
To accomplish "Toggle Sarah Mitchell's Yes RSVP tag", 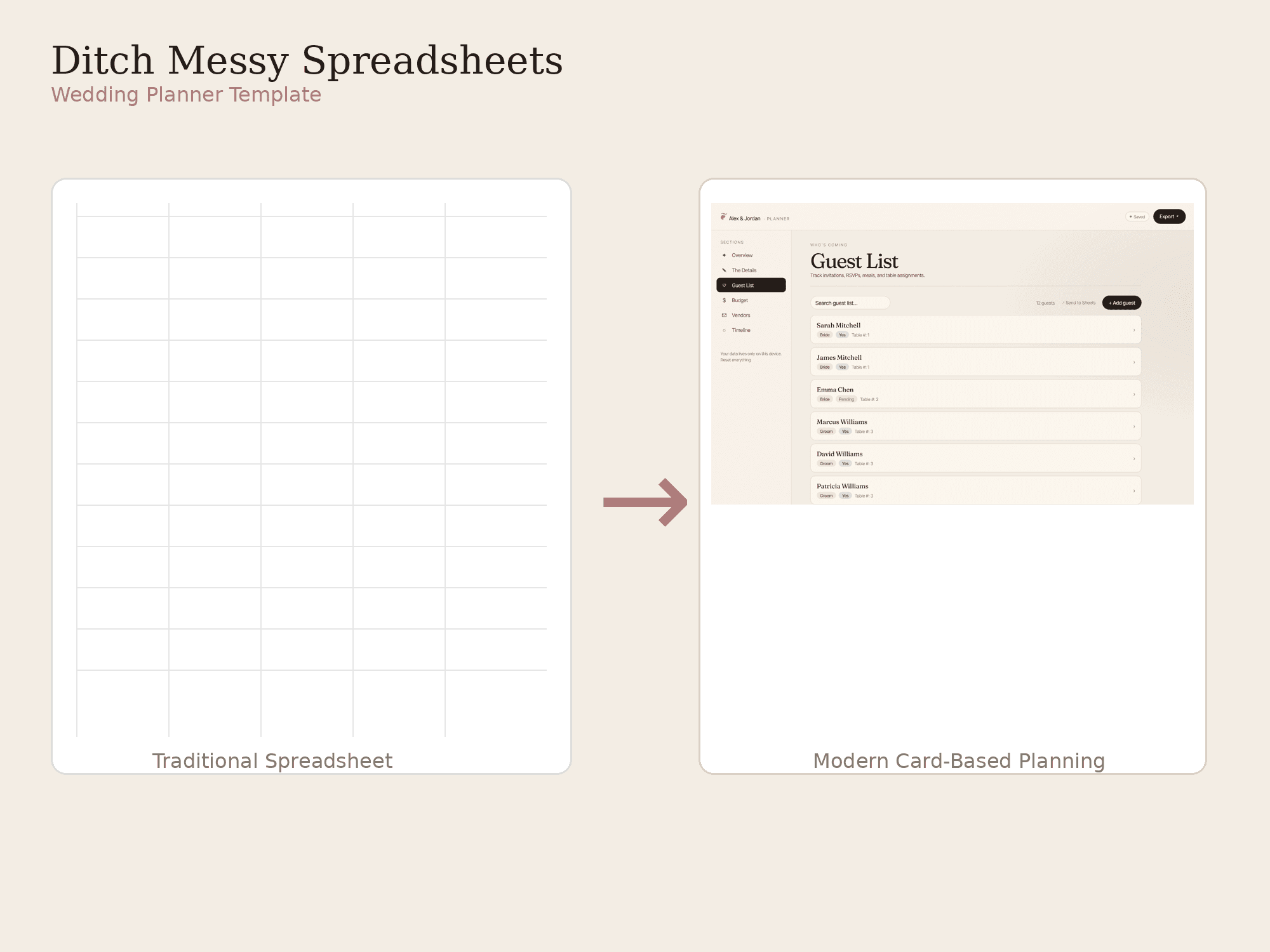I will 842,335.
